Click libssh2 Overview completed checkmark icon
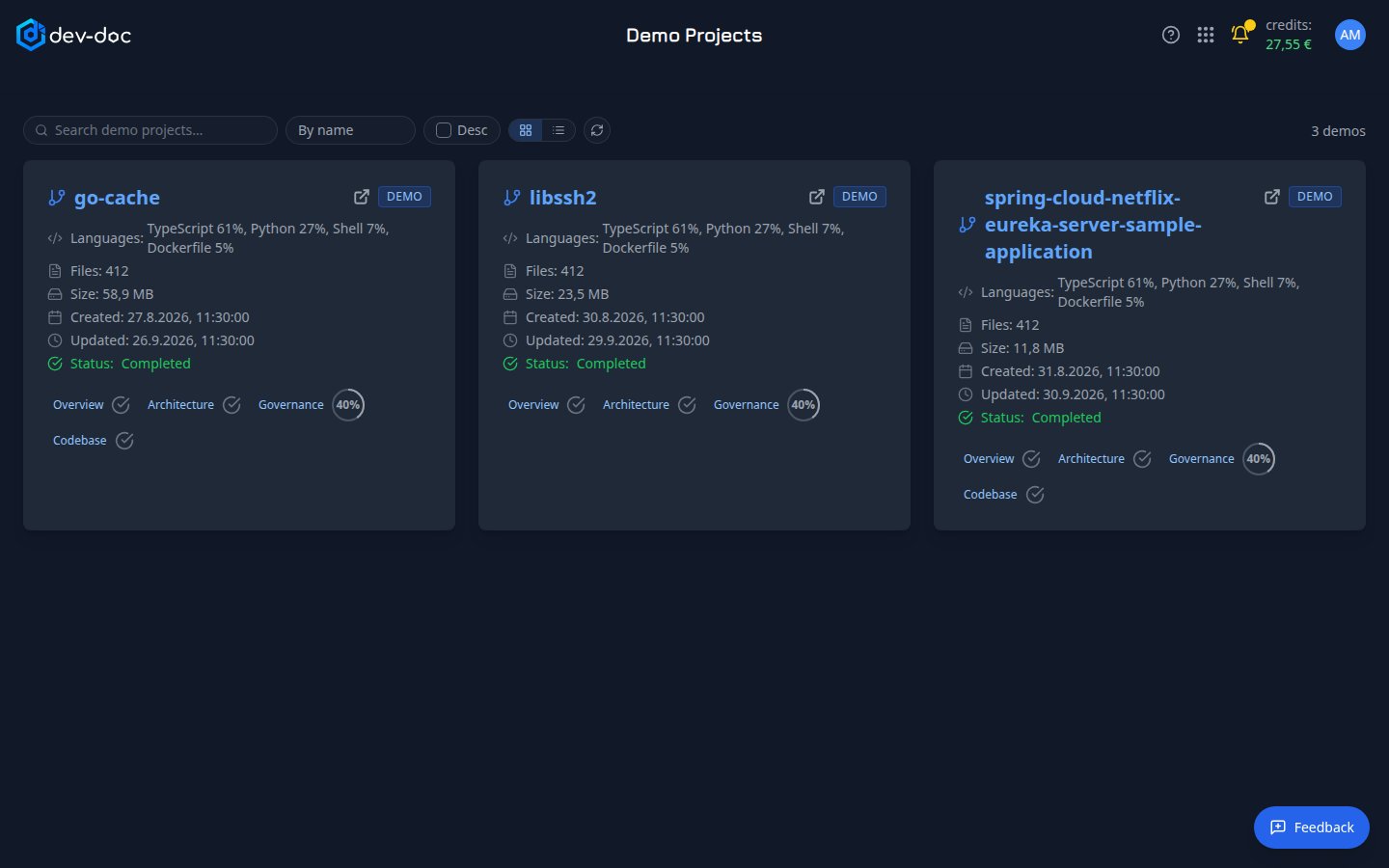The width and height of the screenshot is (1389, 868). pyautogui.click(x=576, y=405)
